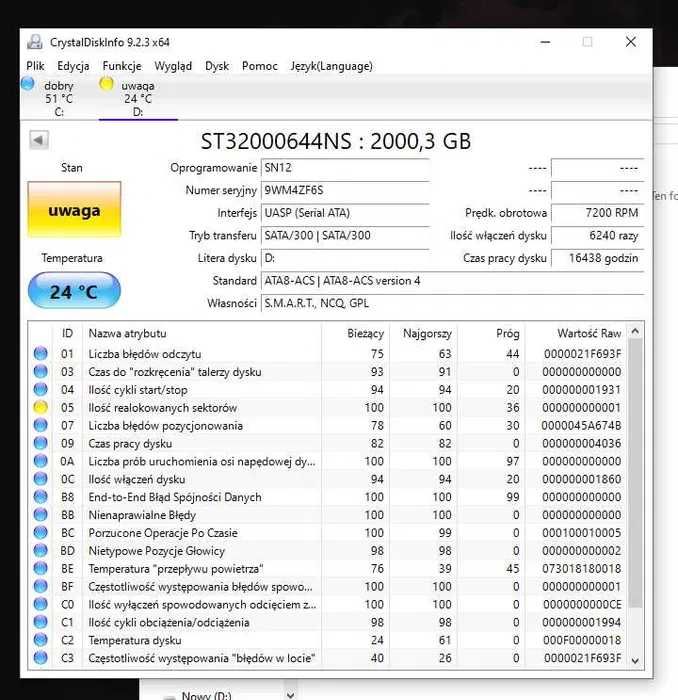678x700 pixels.
Task: Click the Numer seryjny field 9WM4ZF6S
Action: 345,191
